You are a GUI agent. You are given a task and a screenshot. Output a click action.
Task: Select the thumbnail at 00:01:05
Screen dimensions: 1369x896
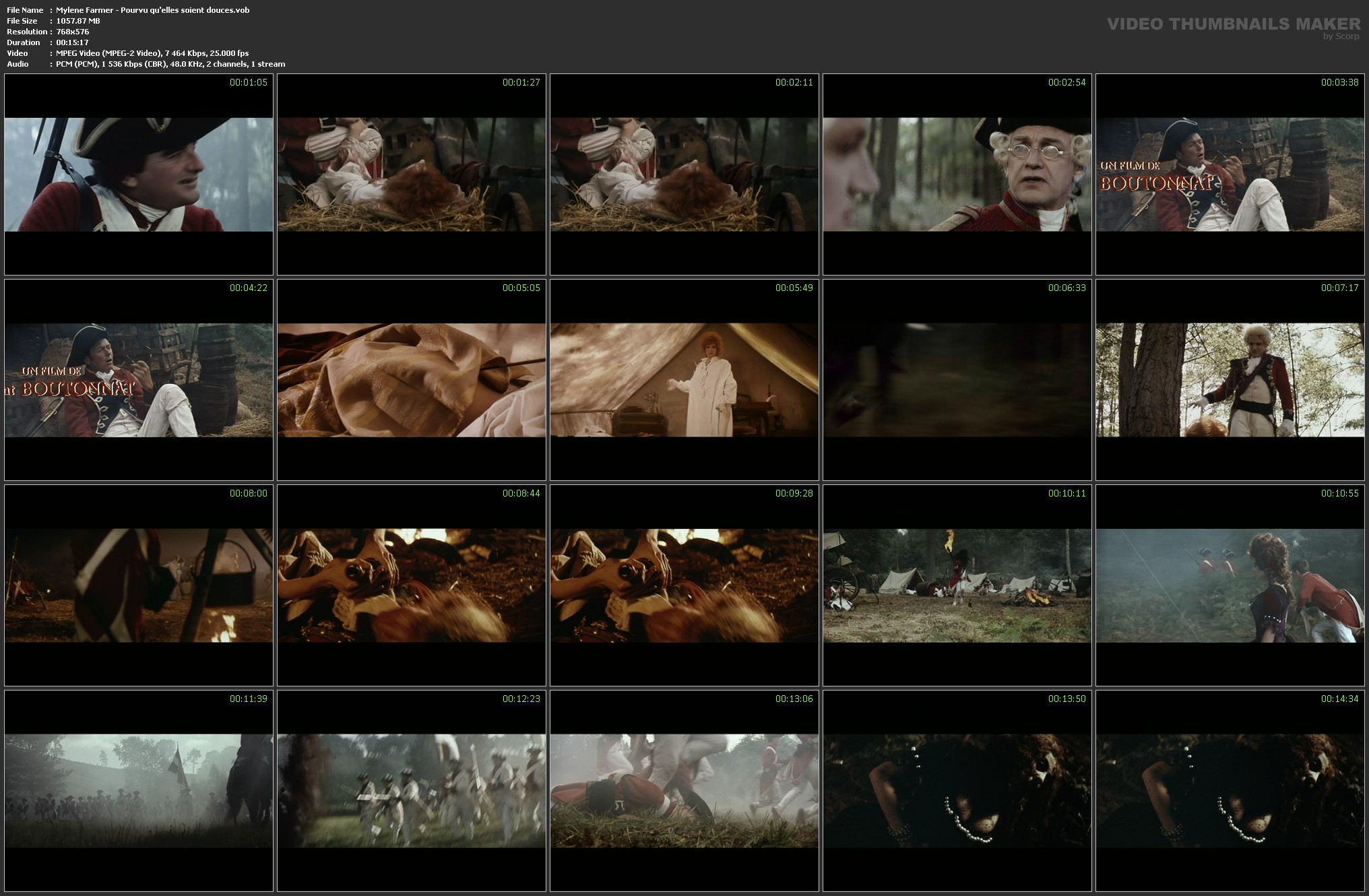(139, 174)
